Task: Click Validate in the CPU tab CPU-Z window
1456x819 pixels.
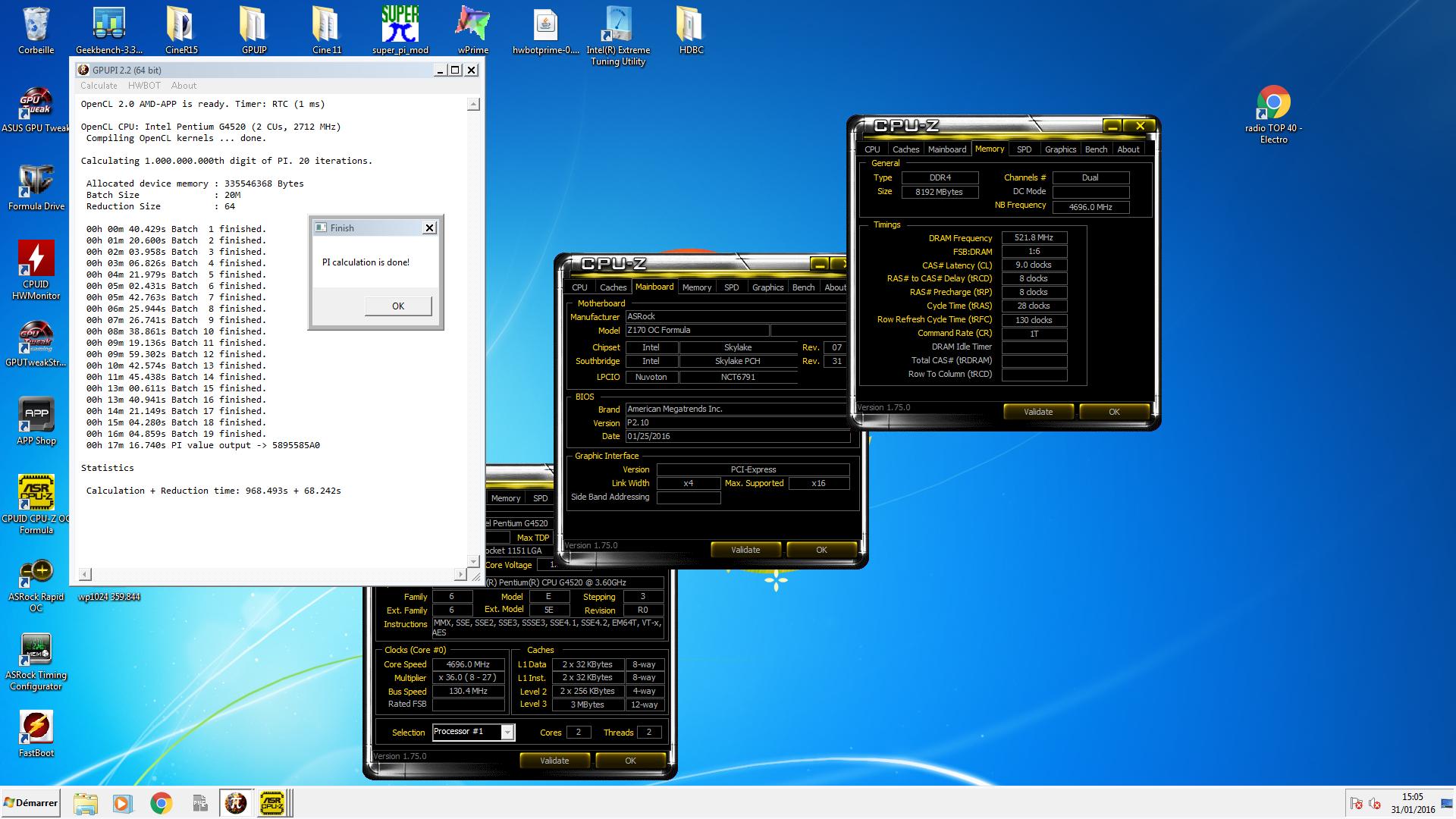Action: [554, 761]
